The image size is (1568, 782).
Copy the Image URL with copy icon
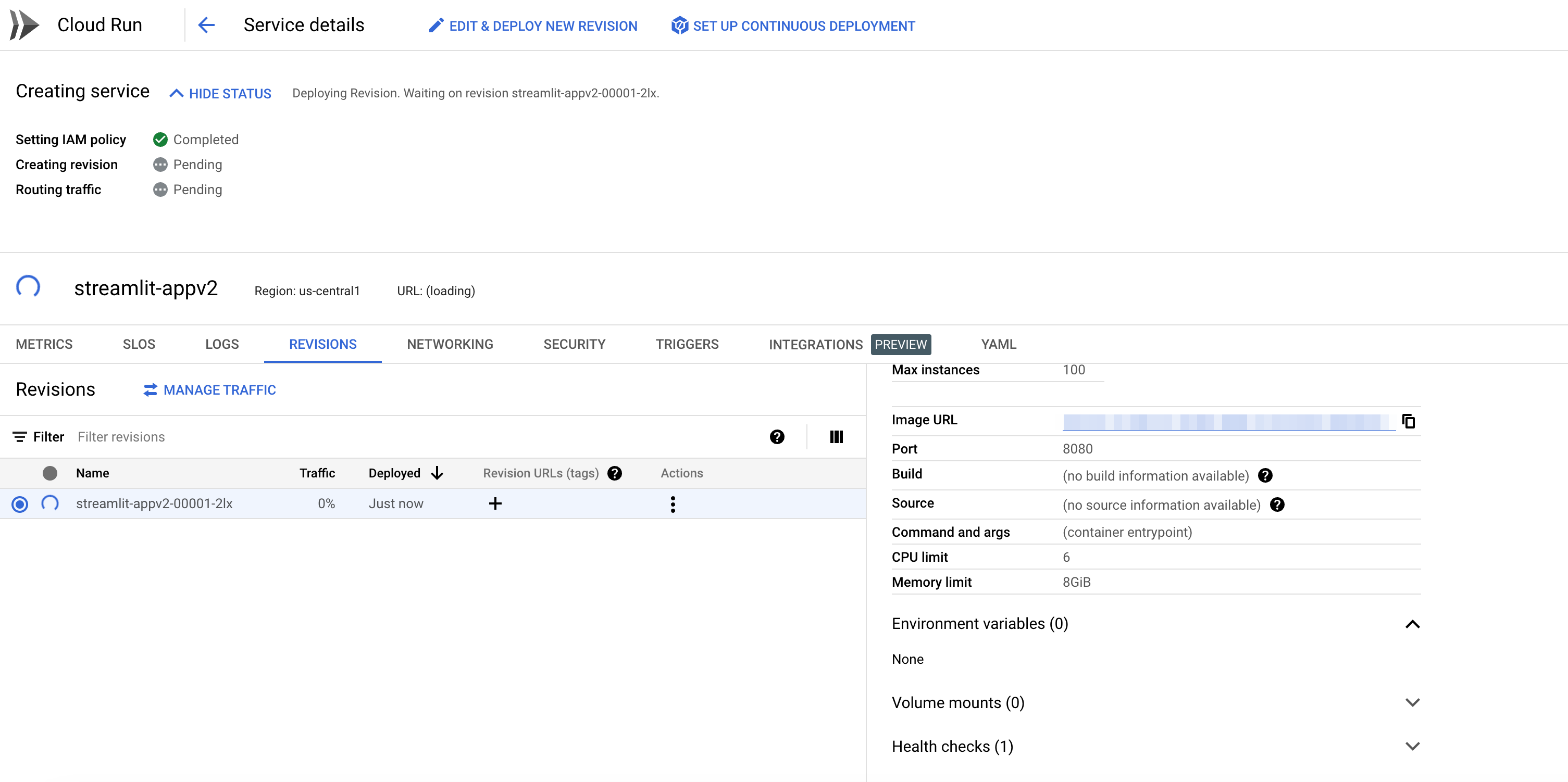tap(1408, 421)
